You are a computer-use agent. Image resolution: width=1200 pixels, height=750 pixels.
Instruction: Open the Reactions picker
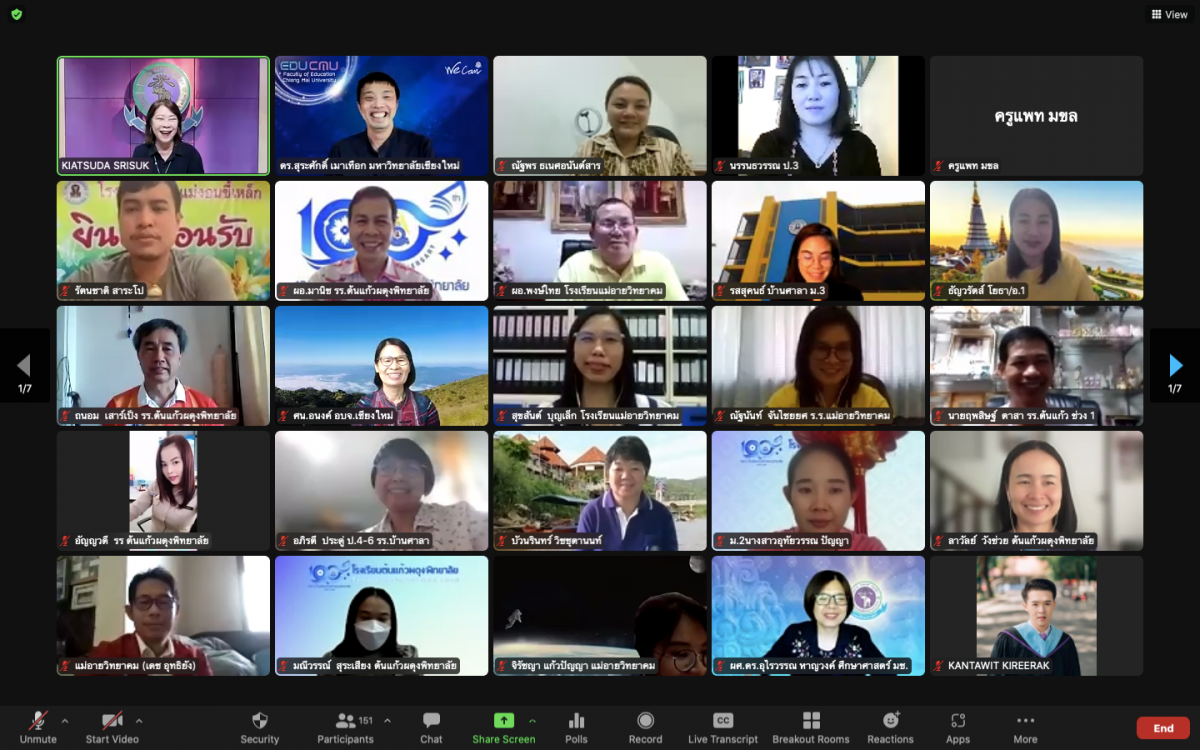[x=890, y=727]
